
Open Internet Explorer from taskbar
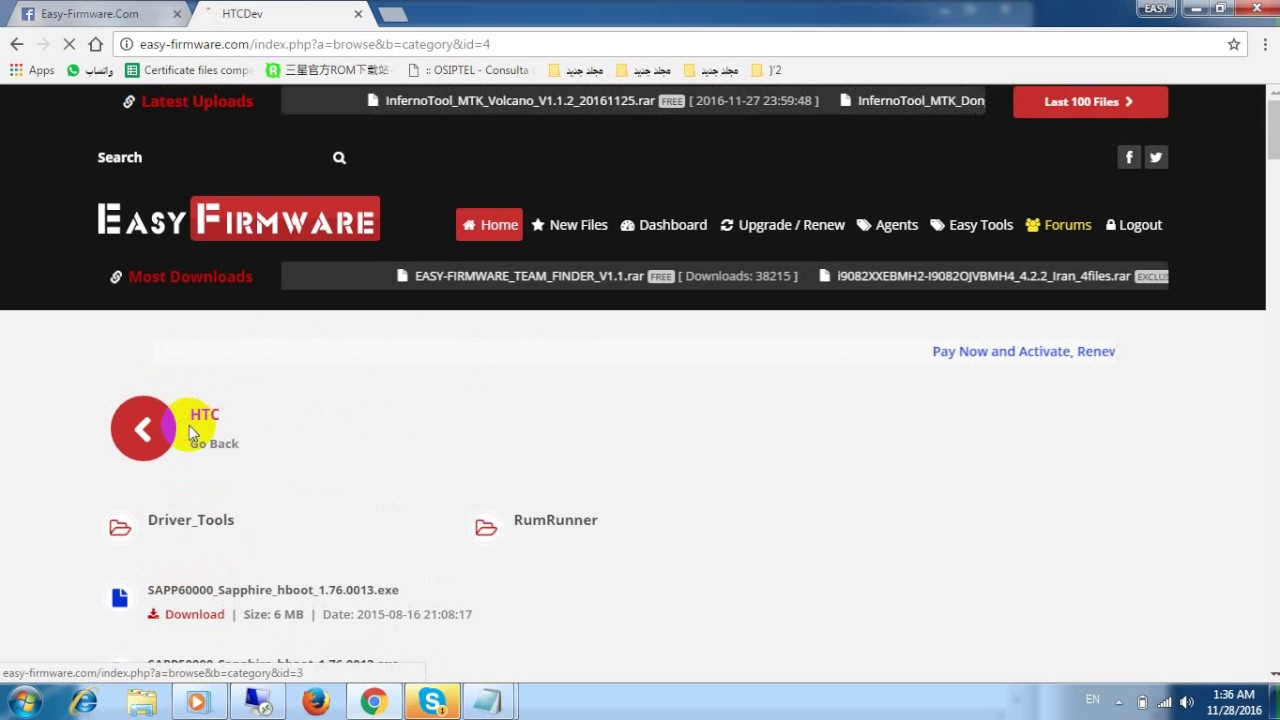(x=83, y=702)
